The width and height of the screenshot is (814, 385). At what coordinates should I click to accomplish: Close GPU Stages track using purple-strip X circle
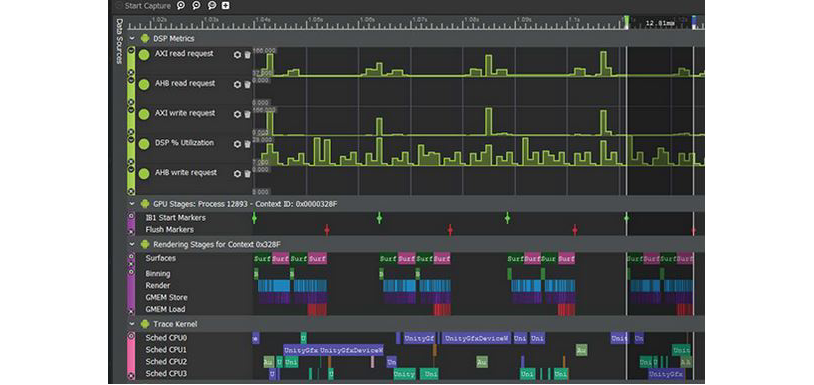(x=131, y=231)
